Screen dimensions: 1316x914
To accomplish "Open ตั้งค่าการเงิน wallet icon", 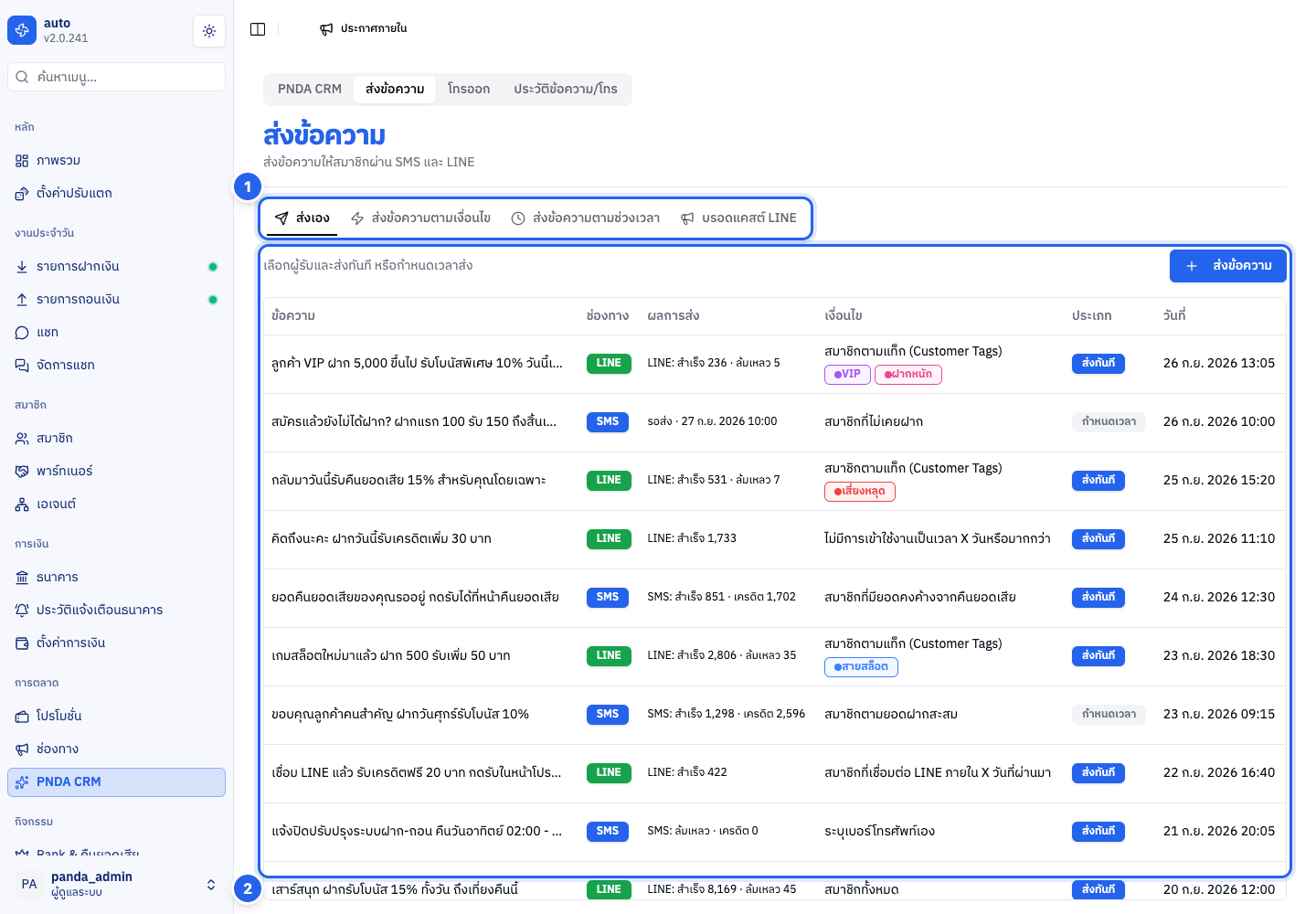I will click(22, 643).
